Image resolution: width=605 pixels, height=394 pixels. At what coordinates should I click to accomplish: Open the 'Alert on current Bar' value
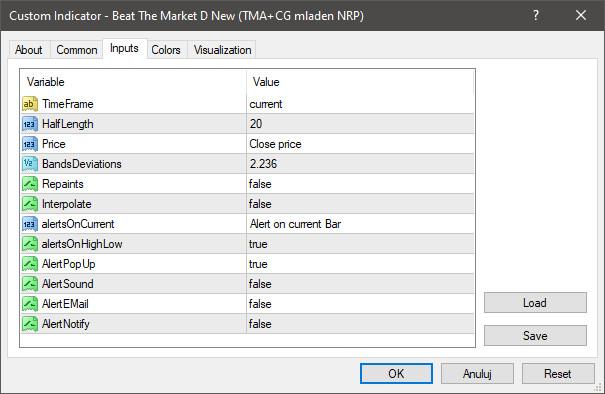click(360, 224)
